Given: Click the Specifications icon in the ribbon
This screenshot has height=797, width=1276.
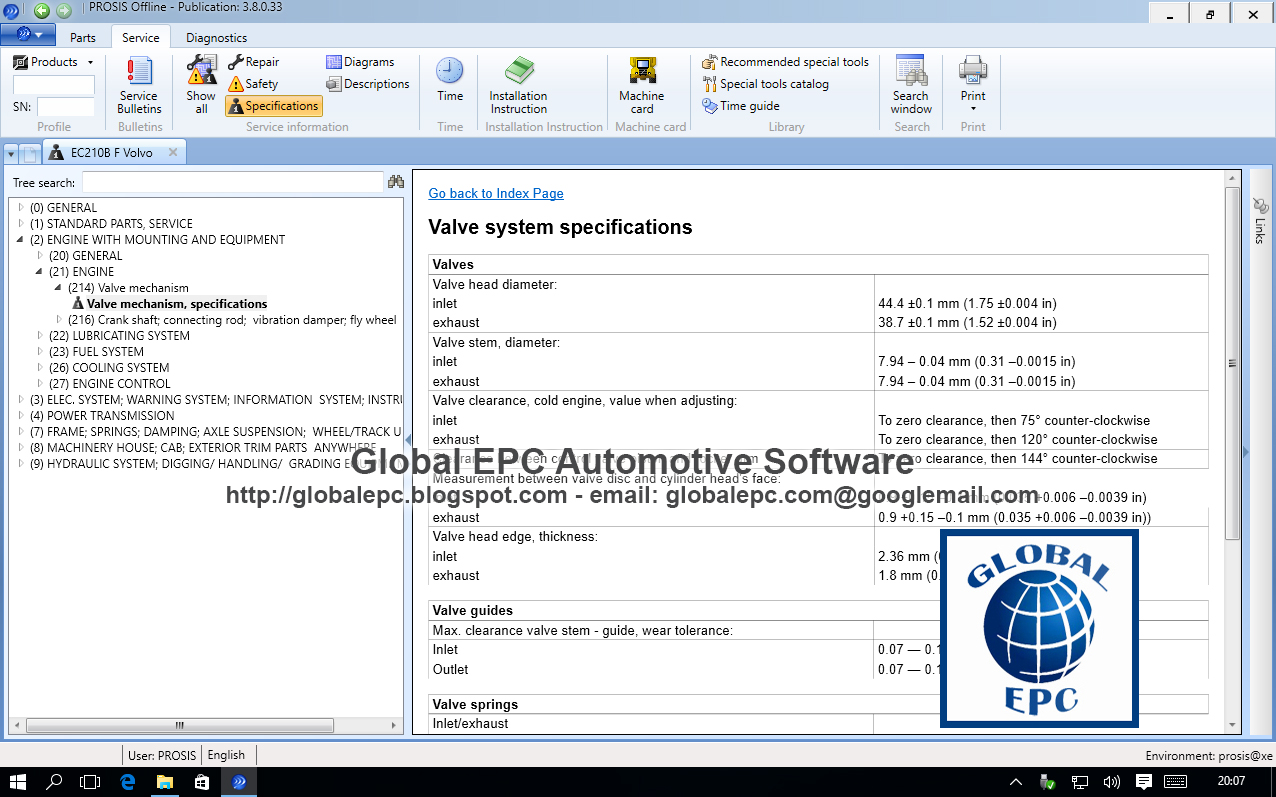Looking at the screenshot, I should [x=273, y=105].
